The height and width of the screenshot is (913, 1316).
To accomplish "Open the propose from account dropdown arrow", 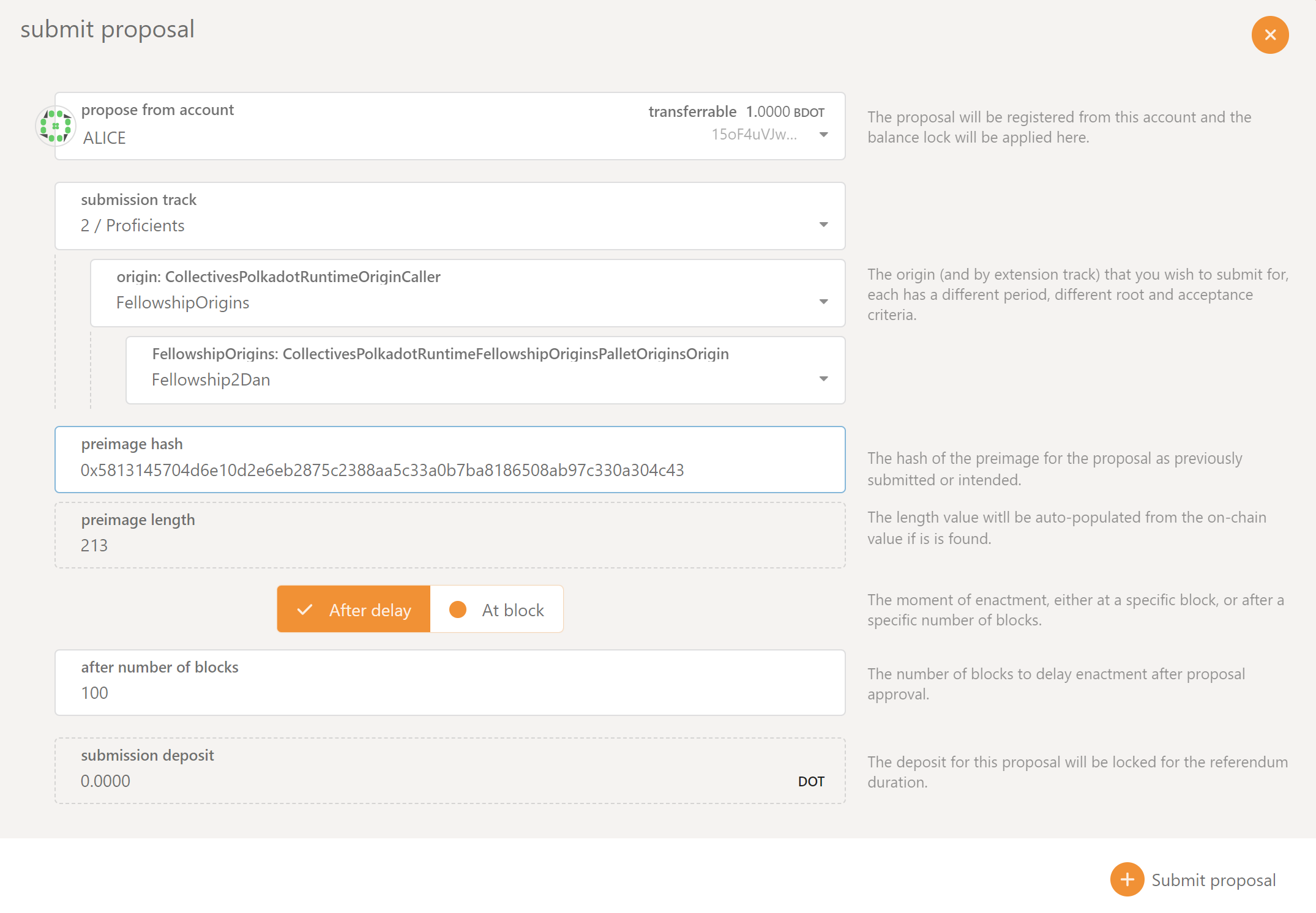I will (823, 135).
